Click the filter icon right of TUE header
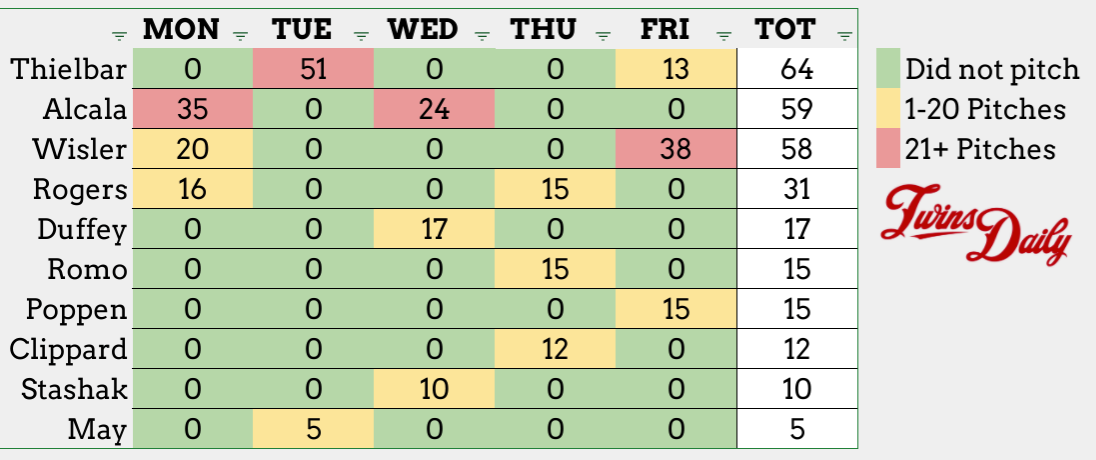 (x=362, y=36)
